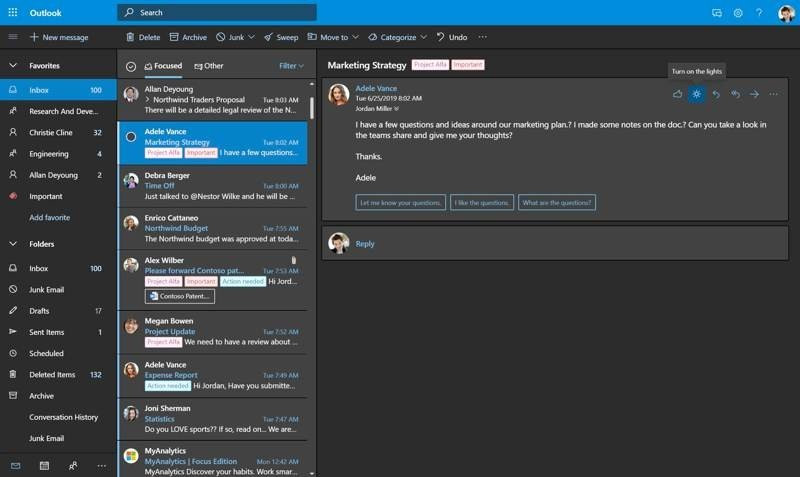
Task: Click suggested reply What are the questions?
Action: coord(557,203)
